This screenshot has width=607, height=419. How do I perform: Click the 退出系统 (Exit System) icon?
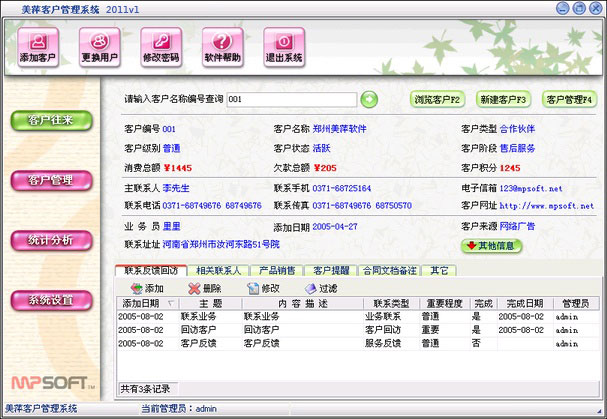(x=283, y=46)
